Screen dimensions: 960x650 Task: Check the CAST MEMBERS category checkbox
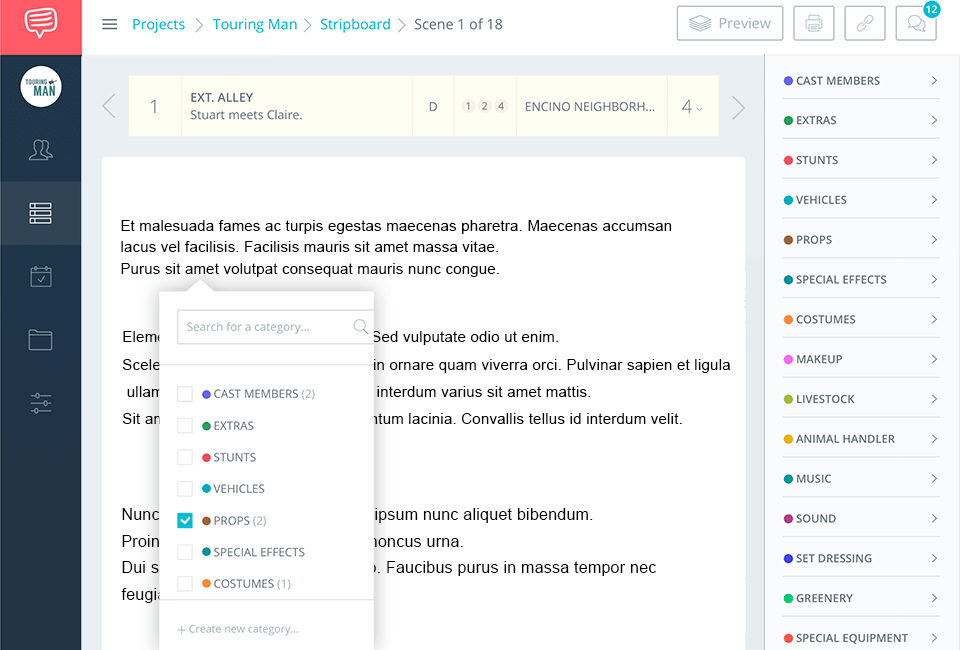tap(184, 393)
